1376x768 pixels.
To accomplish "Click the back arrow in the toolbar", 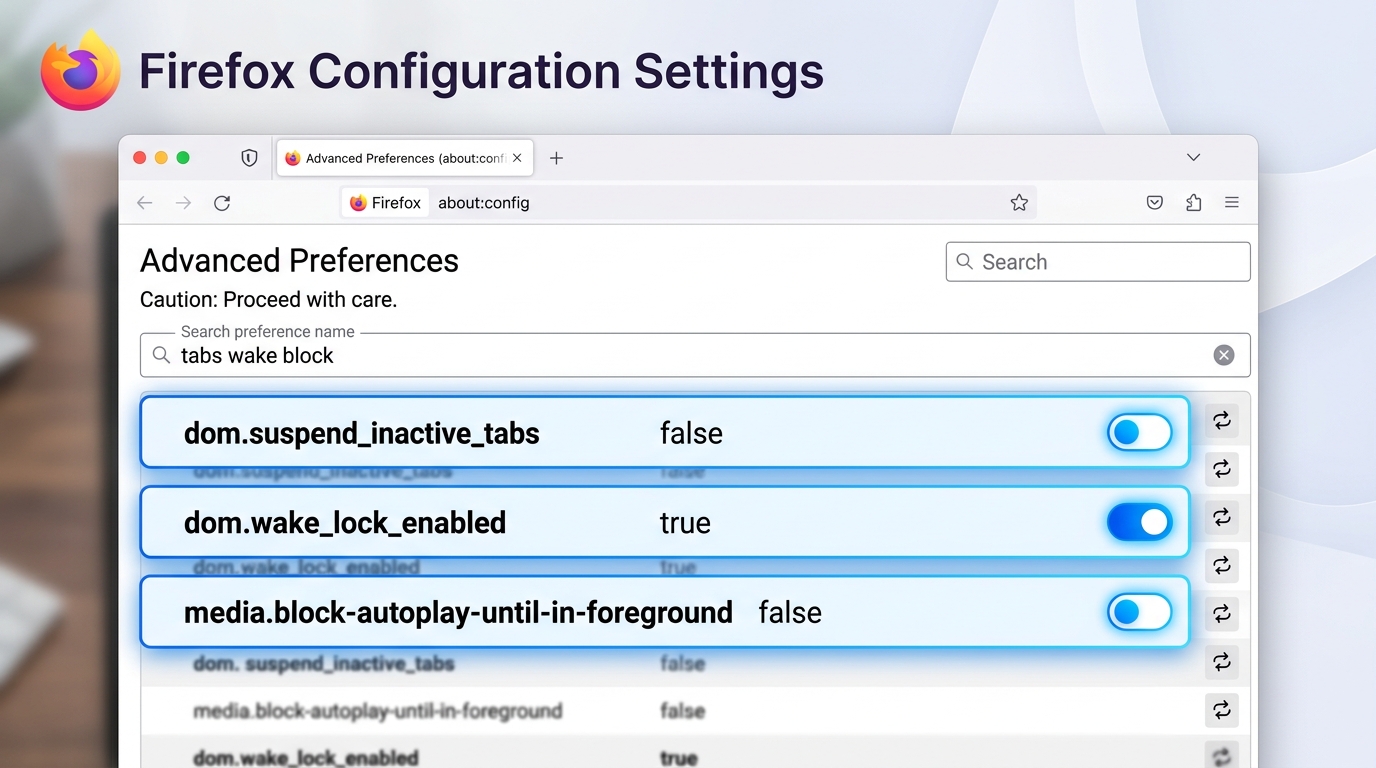I will point(145,203).
